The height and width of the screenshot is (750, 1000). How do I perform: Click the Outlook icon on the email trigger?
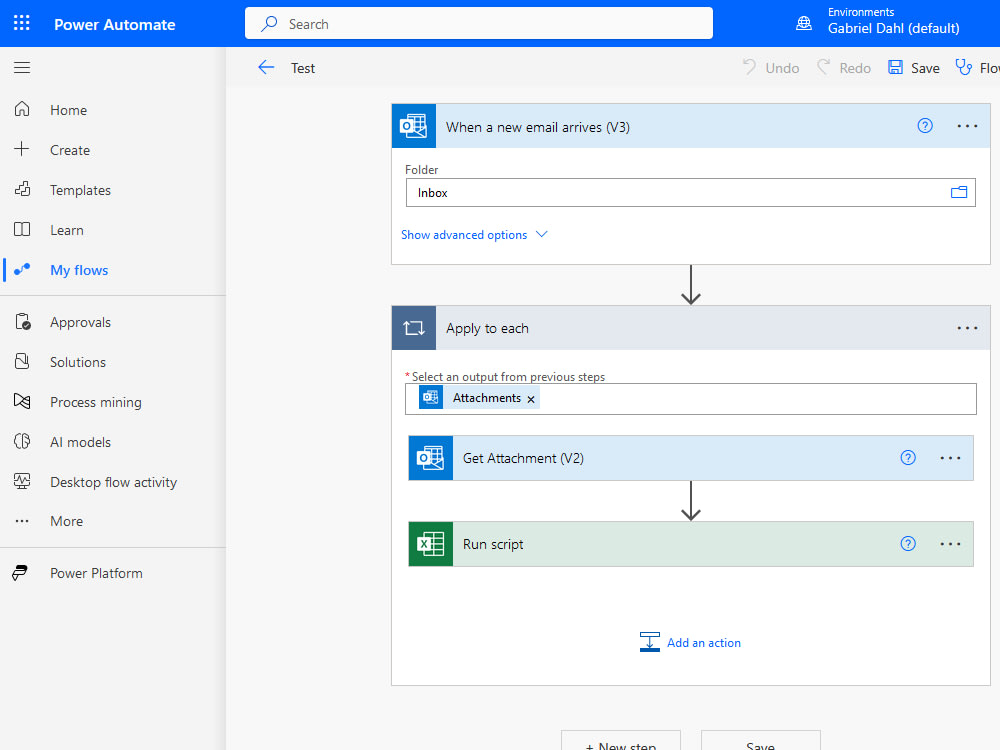click(413, 126)
